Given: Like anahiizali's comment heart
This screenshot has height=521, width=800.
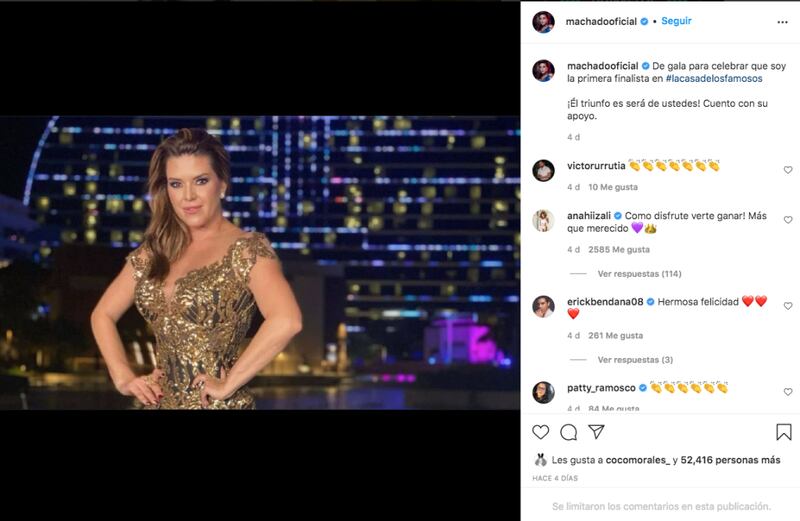Looking at the screenshot, I should 788,220.
